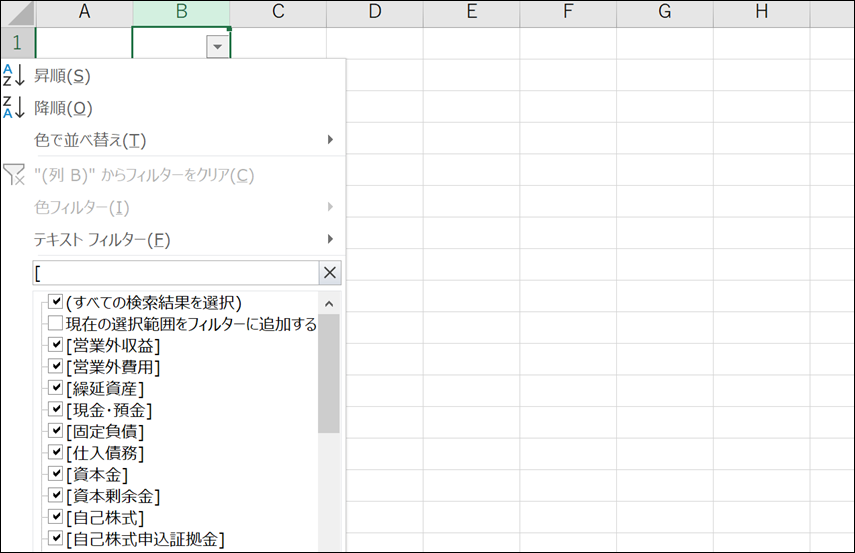Toggle the すべての検索結果を選択 checkbox
The height and width of the screenshot is (553, 855).
[56, 302]
